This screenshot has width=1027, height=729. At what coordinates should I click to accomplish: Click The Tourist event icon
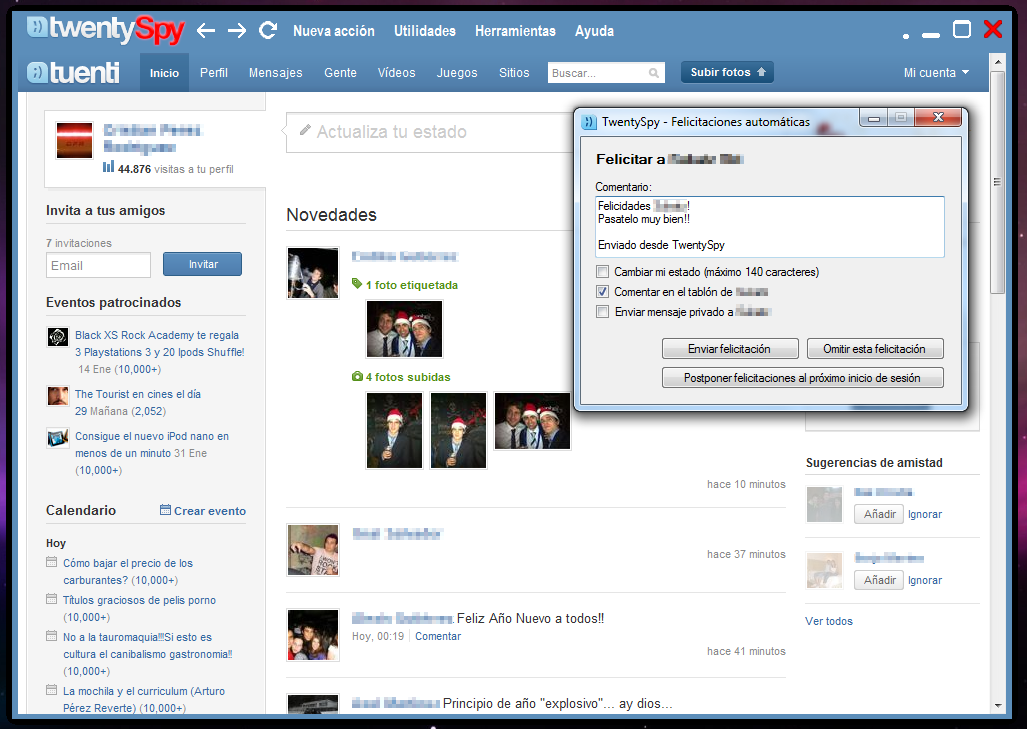tap(58, 396)
